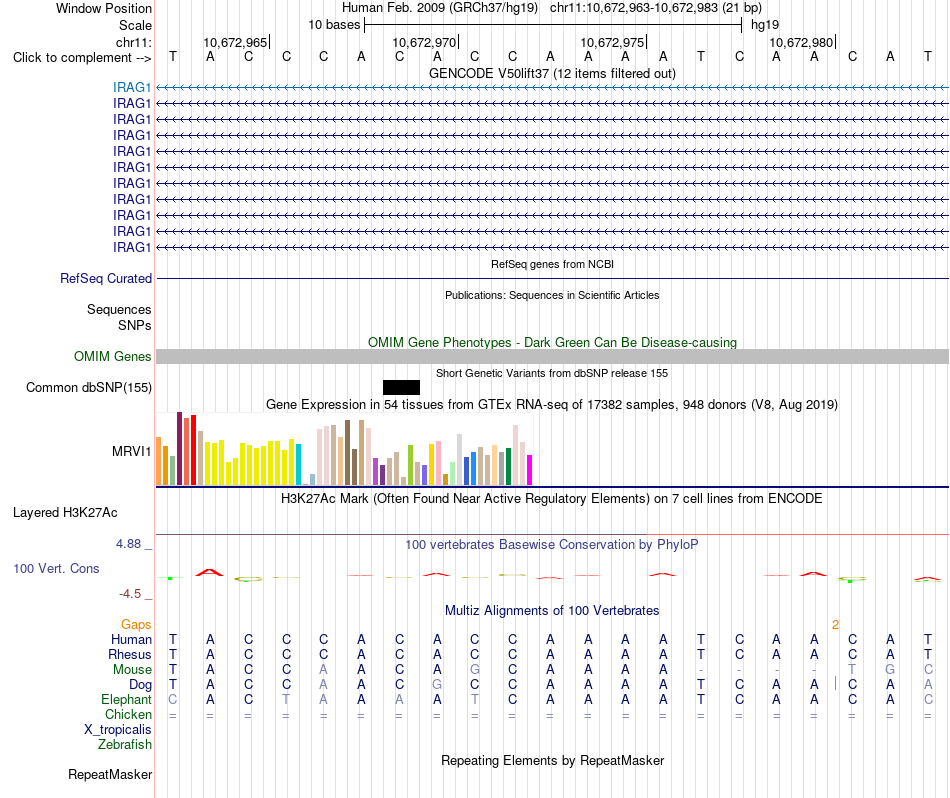Select the black dbSNP variant block
The width and height of the screenshot is (950, 798).
(x=401, y=387)
